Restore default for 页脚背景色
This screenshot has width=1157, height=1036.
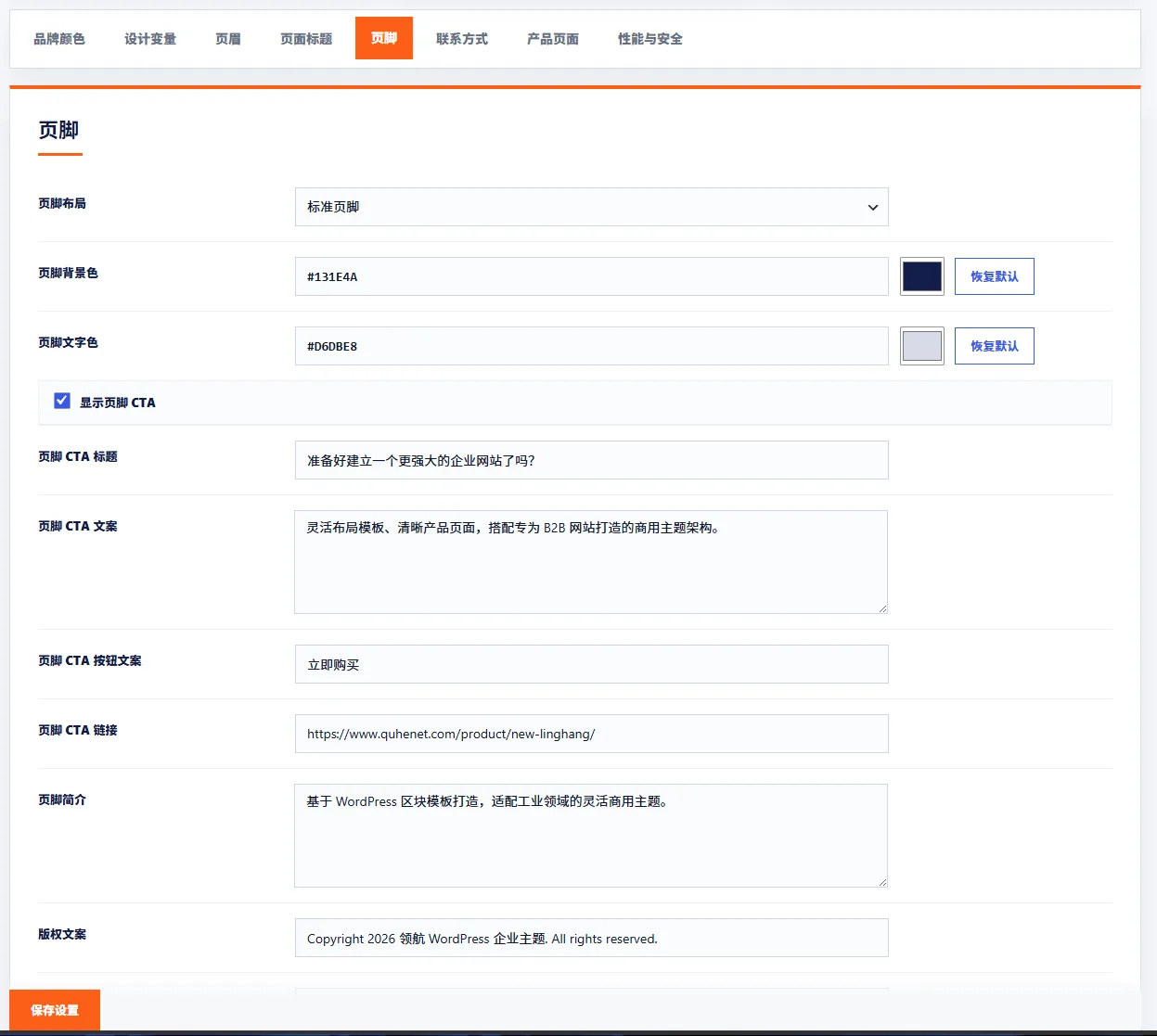coord(995,276)
